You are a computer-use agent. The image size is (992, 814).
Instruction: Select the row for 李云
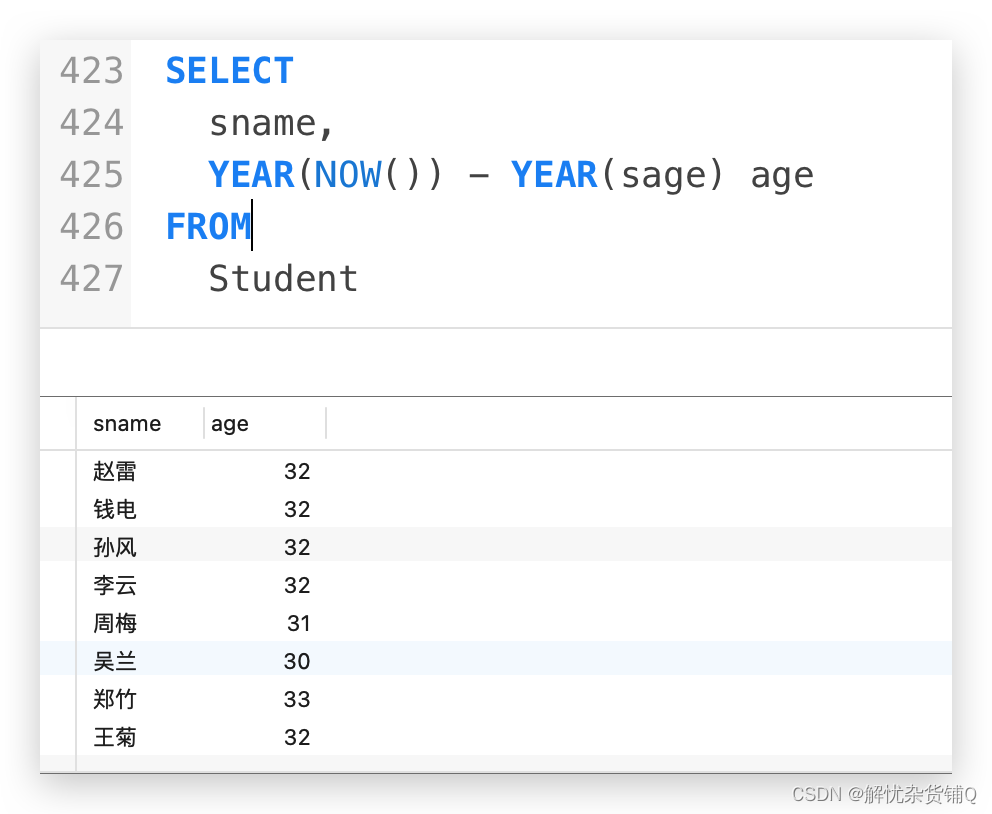coord(495,585)
